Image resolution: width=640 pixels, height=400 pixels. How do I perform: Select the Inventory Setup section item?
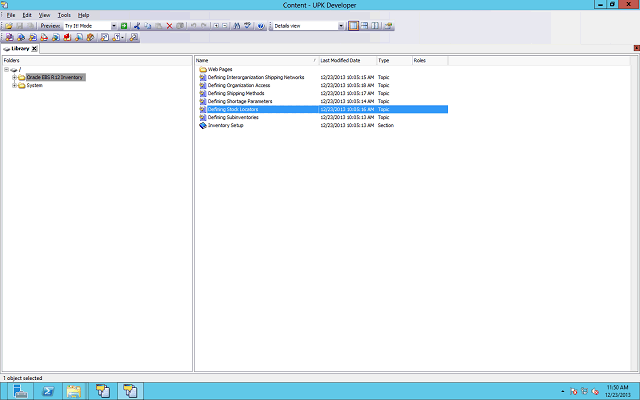click(x=225, y=125)
